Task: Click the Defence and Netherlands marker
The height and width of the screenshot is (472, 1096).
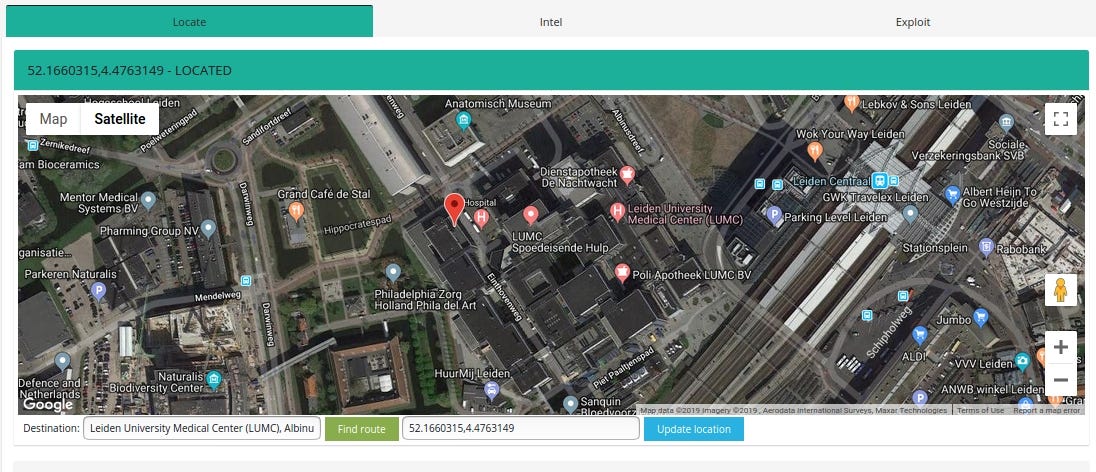Action: [62, 361]
